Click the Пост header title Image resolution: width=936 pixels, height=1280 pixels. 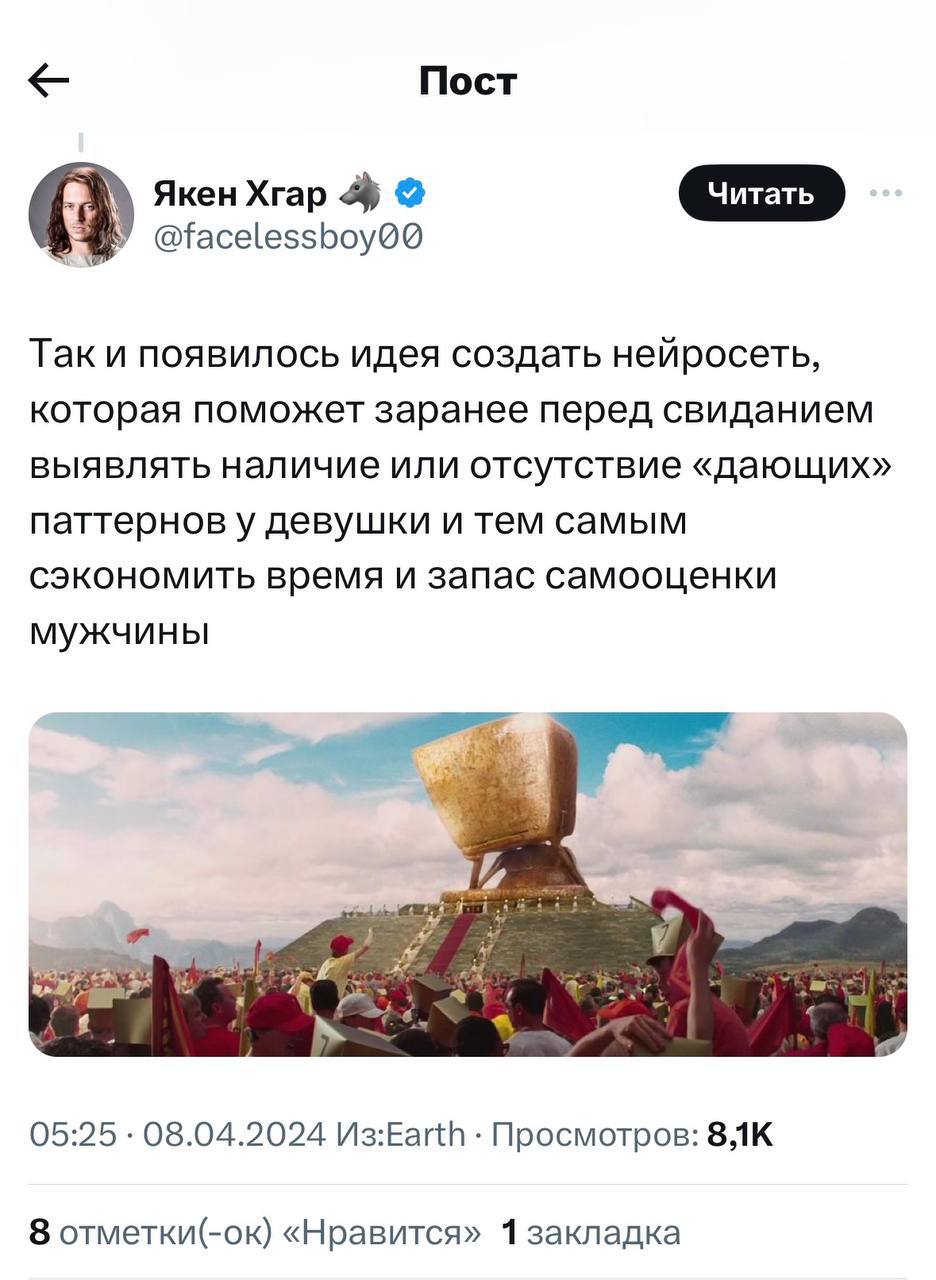click(x=468, y=80)
